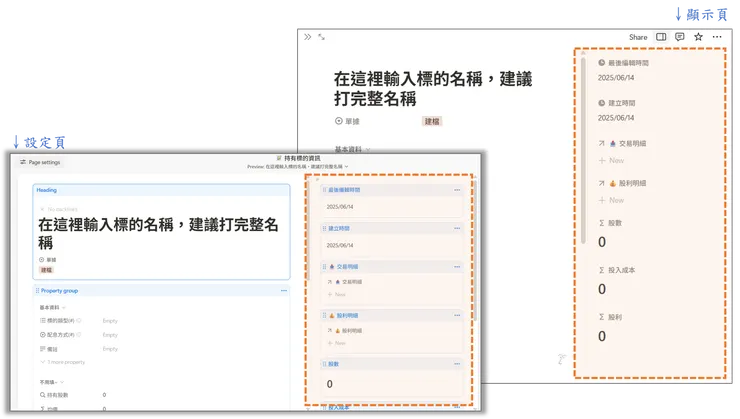Add New 股利明細 in settings panel
The height and width of the screenshot is (419, 740).
[x=336, y=343]
